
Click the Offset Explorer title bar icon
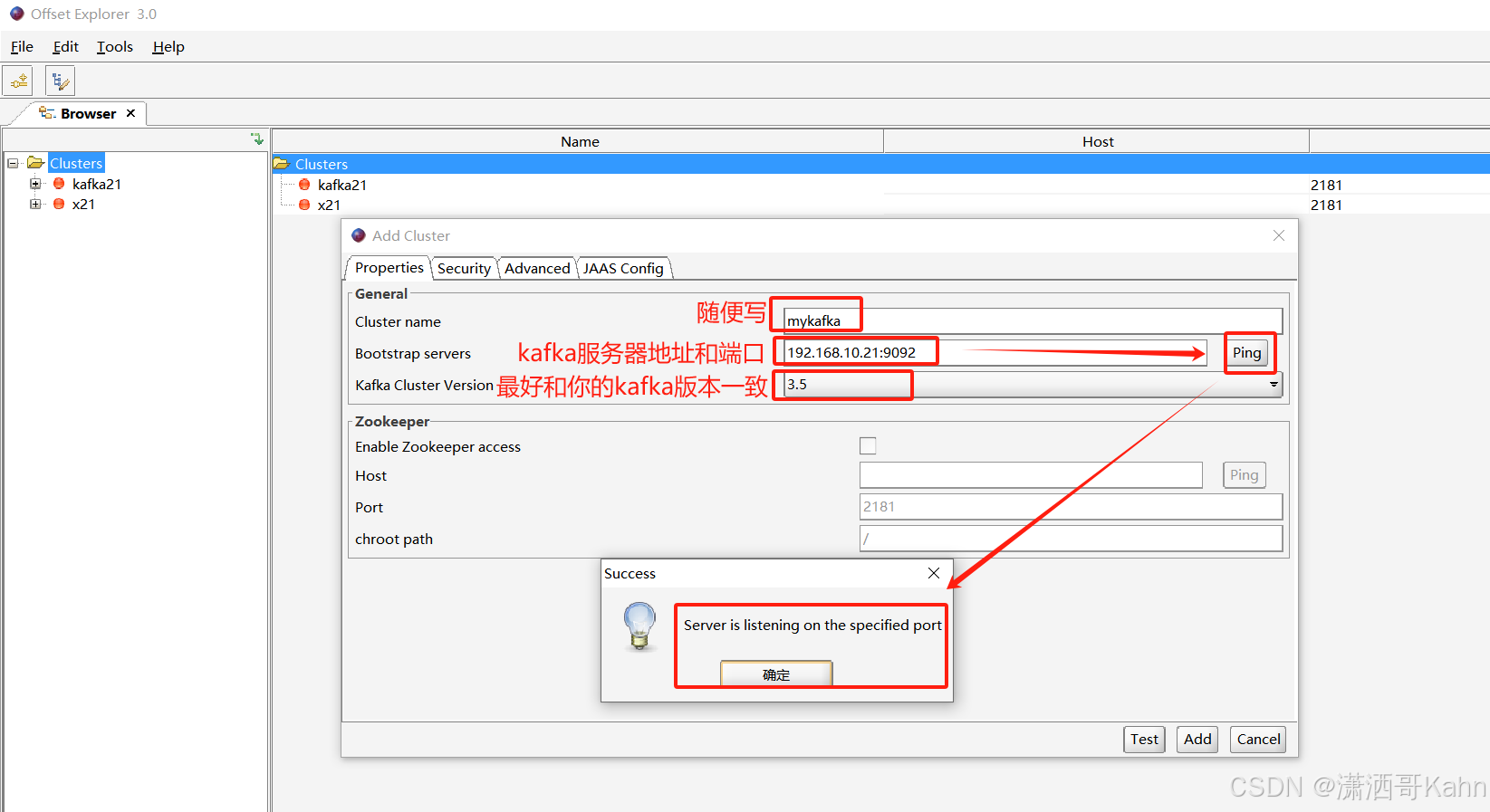coord(17,14)
